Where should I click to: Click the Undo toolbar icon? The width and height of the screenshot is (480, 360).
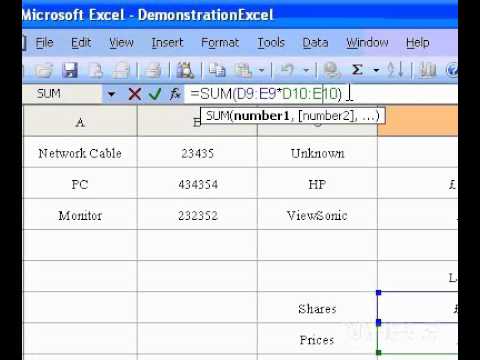click(x=287, y=70)
